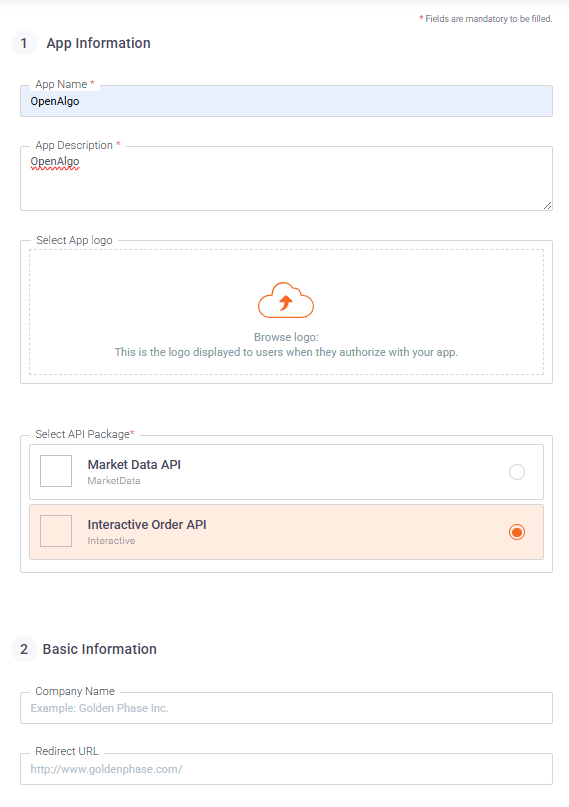Click the Interactive Order API title text
569x807 pixels.
click(x=147, y=525)
